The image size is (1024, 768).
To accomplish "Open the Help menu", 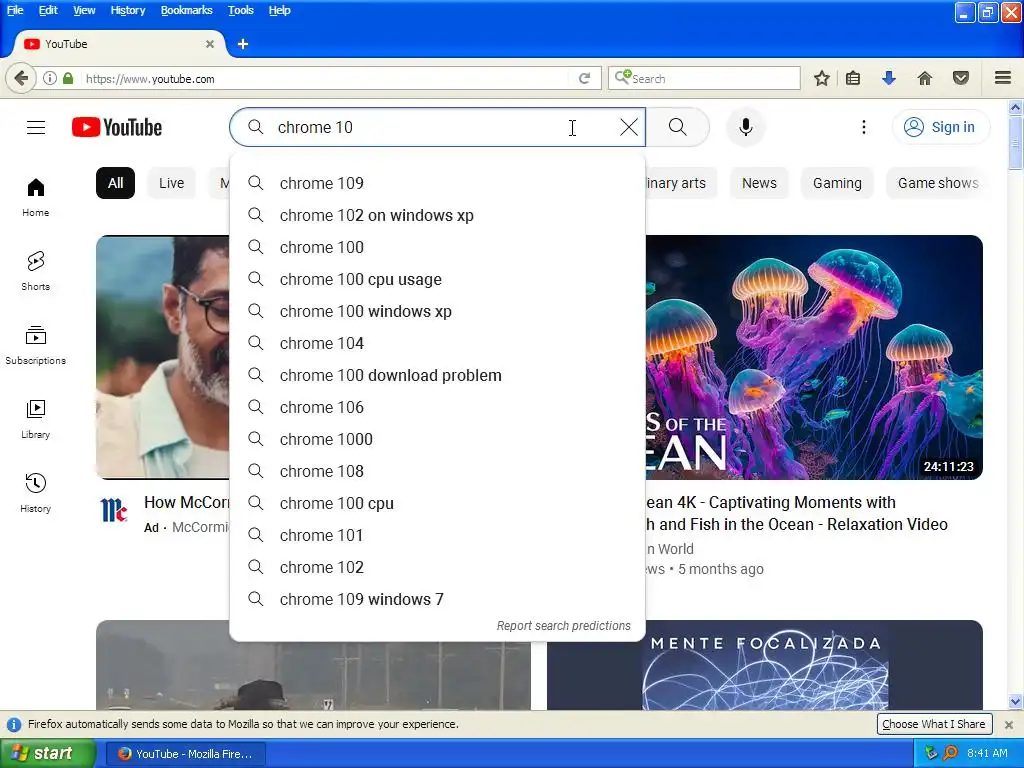I will pyautogui.click(x=280, y=10).
